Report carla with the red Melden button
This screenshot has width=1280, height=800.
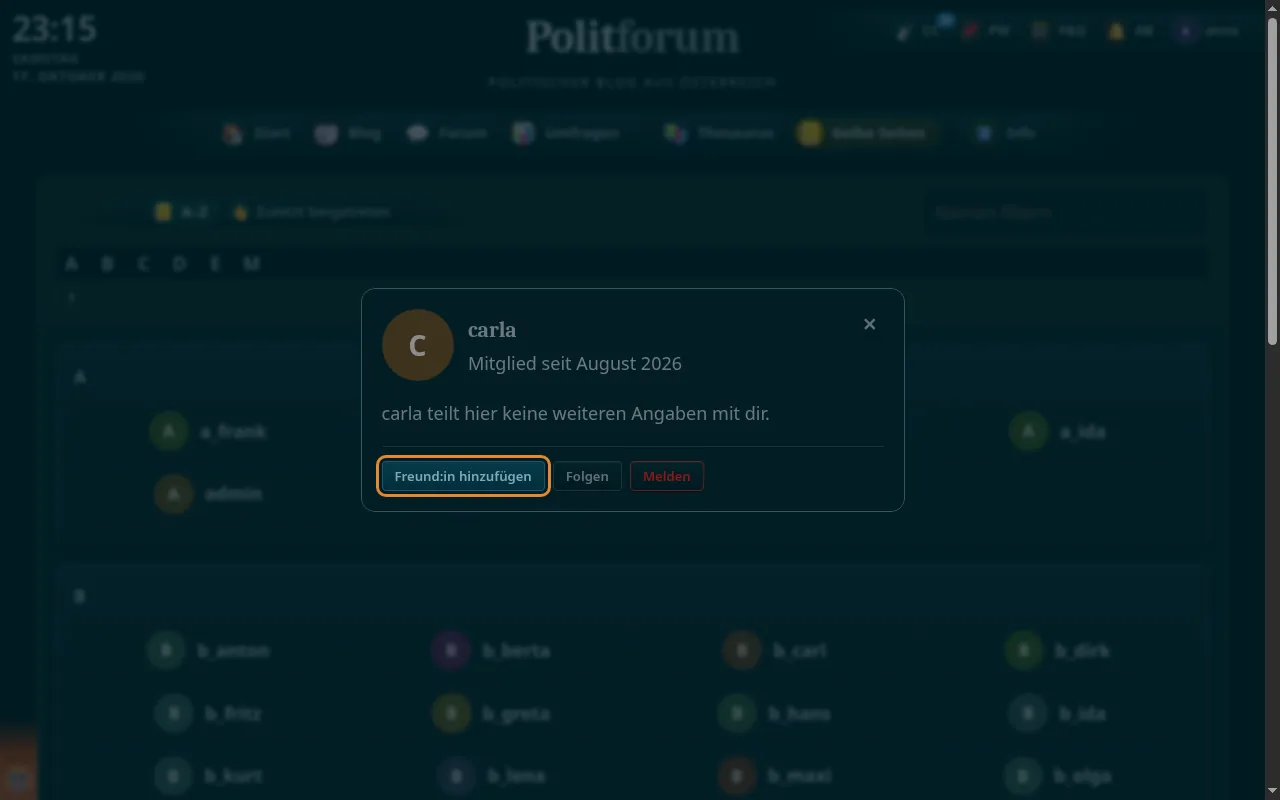tap(667, 476)
